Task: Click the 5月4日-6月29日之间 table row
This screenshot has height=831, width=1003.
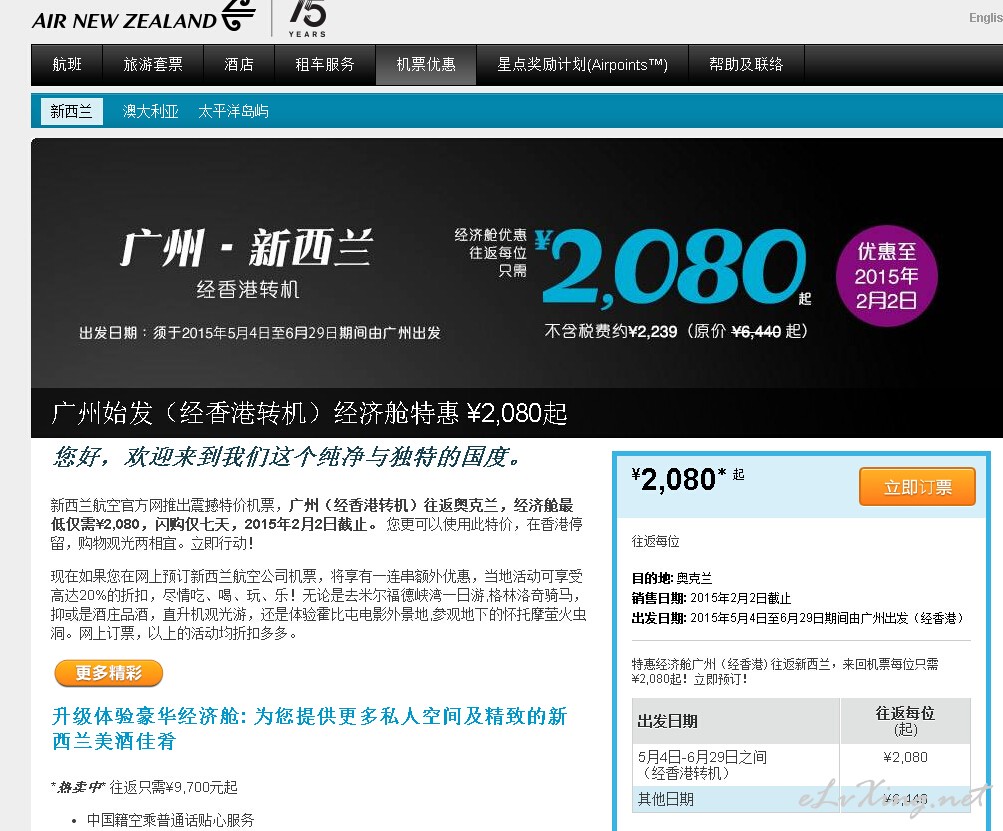Action: coord(801,765)
